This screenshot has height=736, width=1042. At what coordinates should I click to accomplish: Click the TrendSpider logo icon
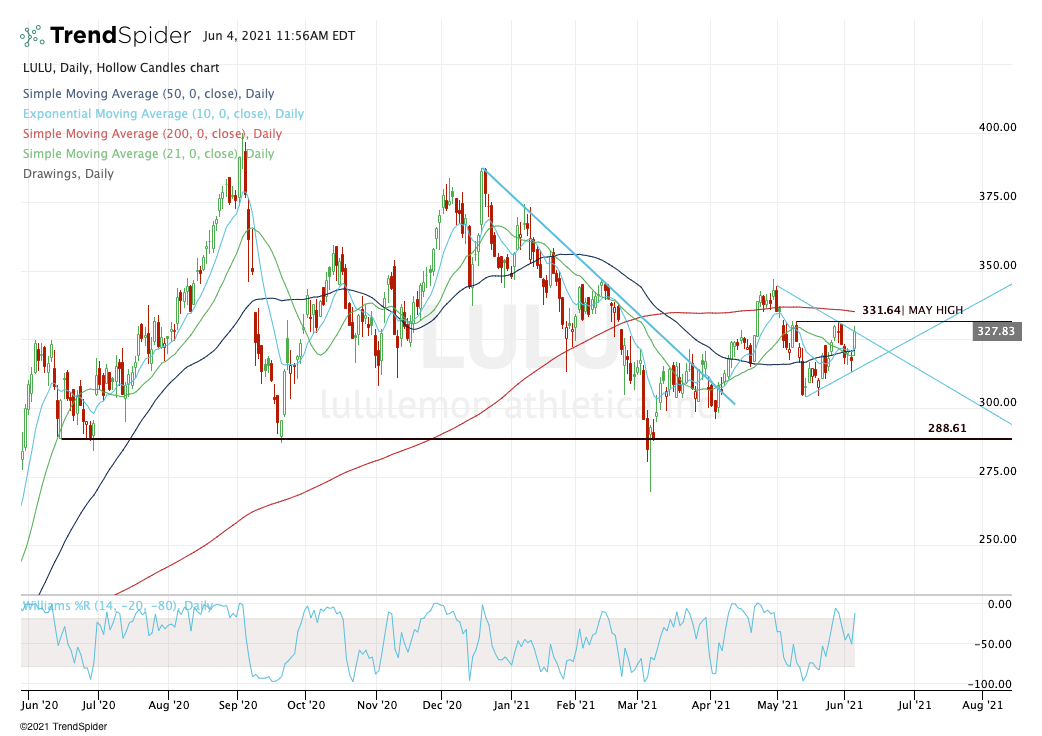32,36
